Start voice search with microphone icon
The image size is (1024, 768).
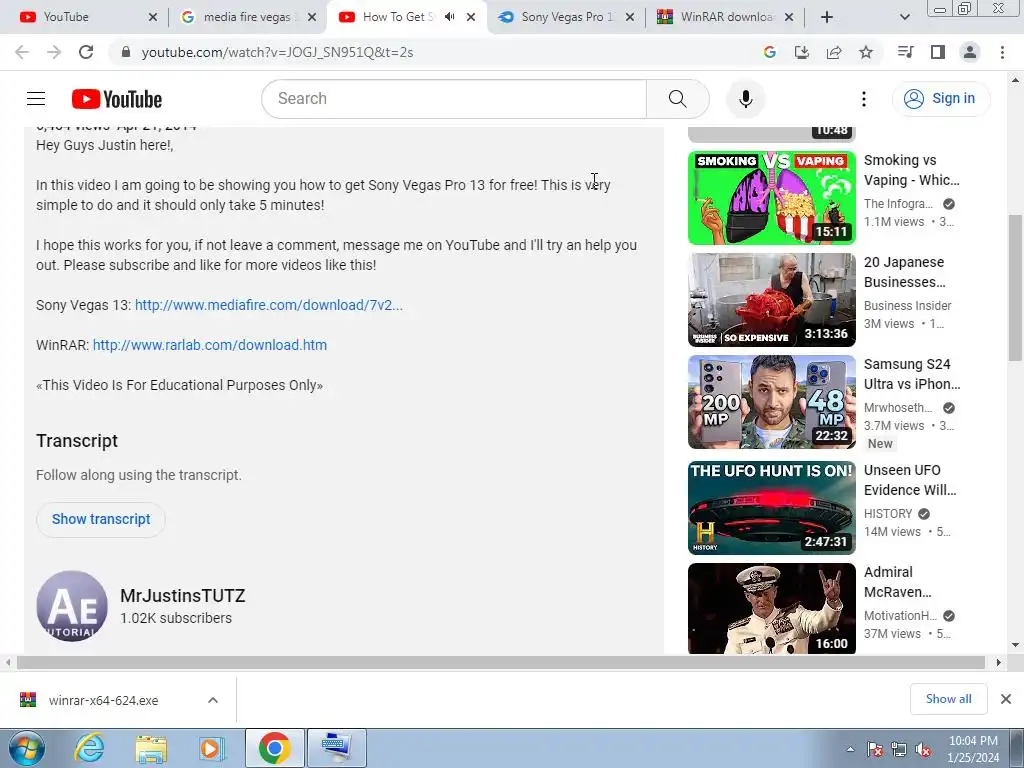(x=745, y=99)
